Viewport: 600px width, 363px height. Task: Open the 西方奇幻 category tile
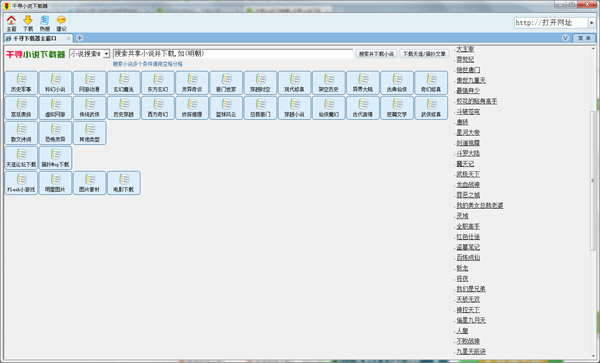point(158,108)
